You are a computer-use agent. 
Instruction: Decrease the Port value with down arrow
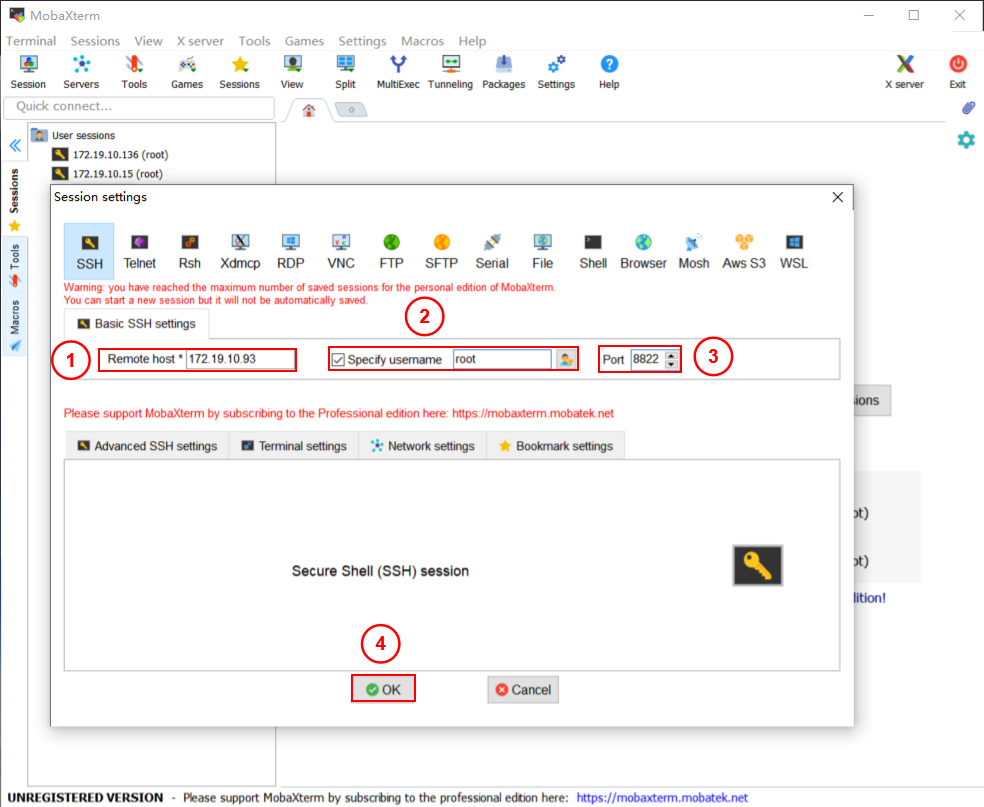coord(671,364)
